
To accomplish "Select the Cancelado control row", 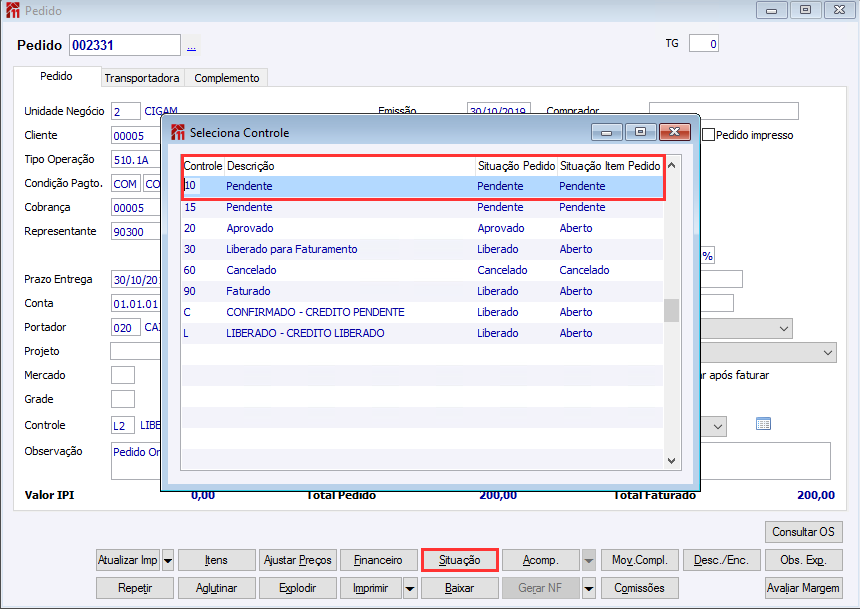I will click(x=422, y=270).
